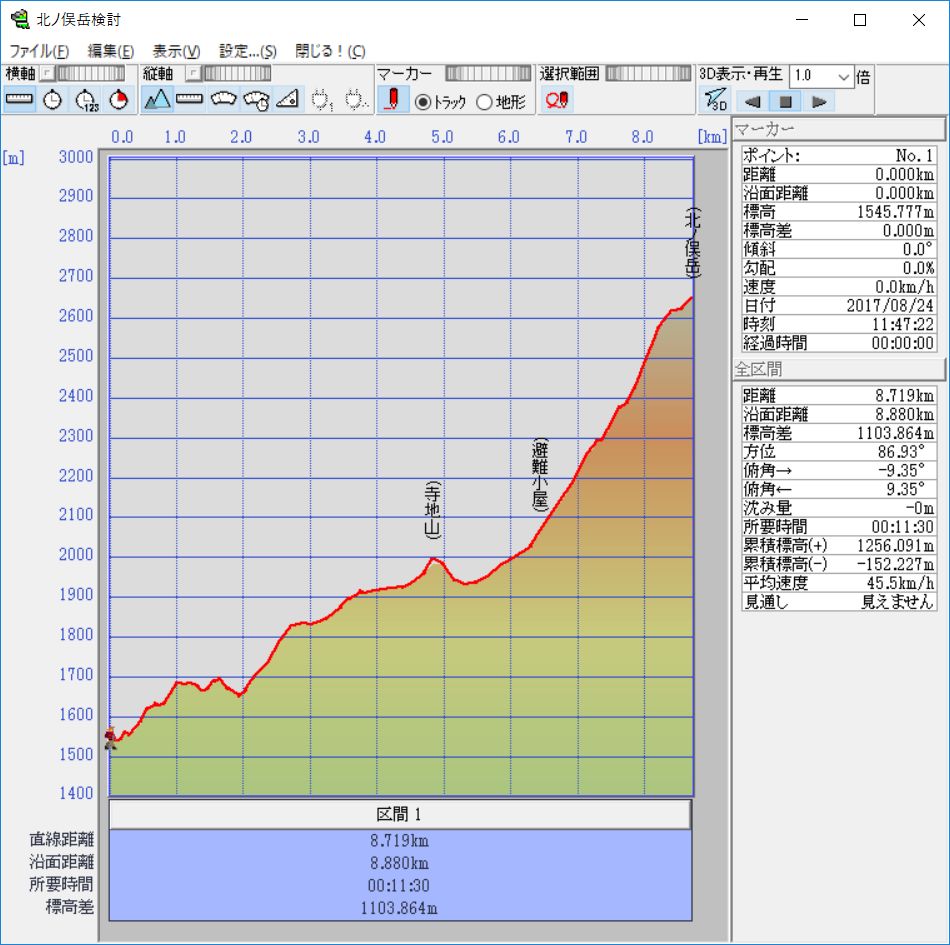Screen dimensions: 950x945
Task: Open the 3D flight view
Action: (x=715, y=100)
